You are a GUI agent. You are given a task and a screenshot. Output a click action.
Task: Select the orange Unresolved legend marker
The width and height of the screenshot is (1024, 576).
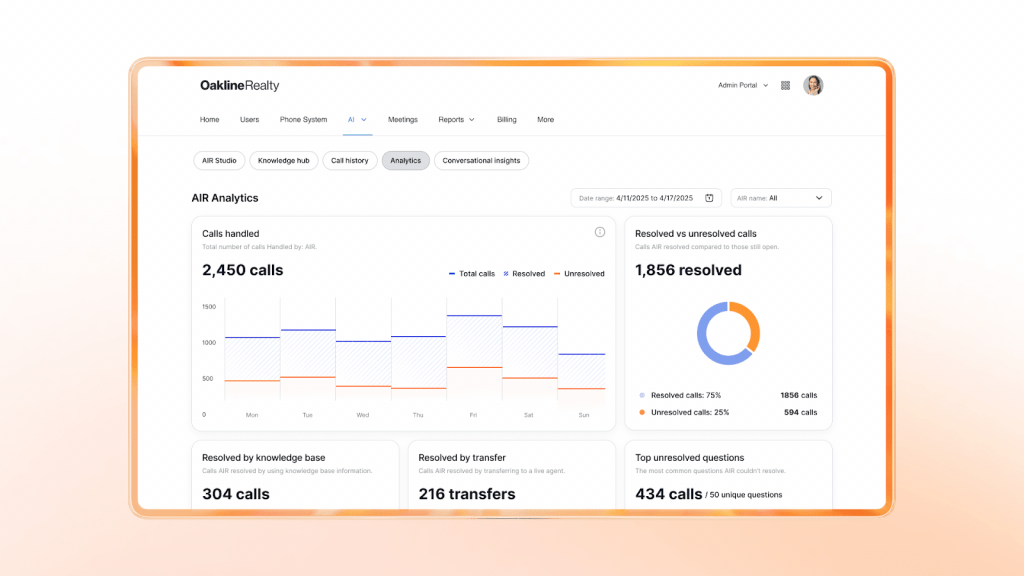pos(641,411)
